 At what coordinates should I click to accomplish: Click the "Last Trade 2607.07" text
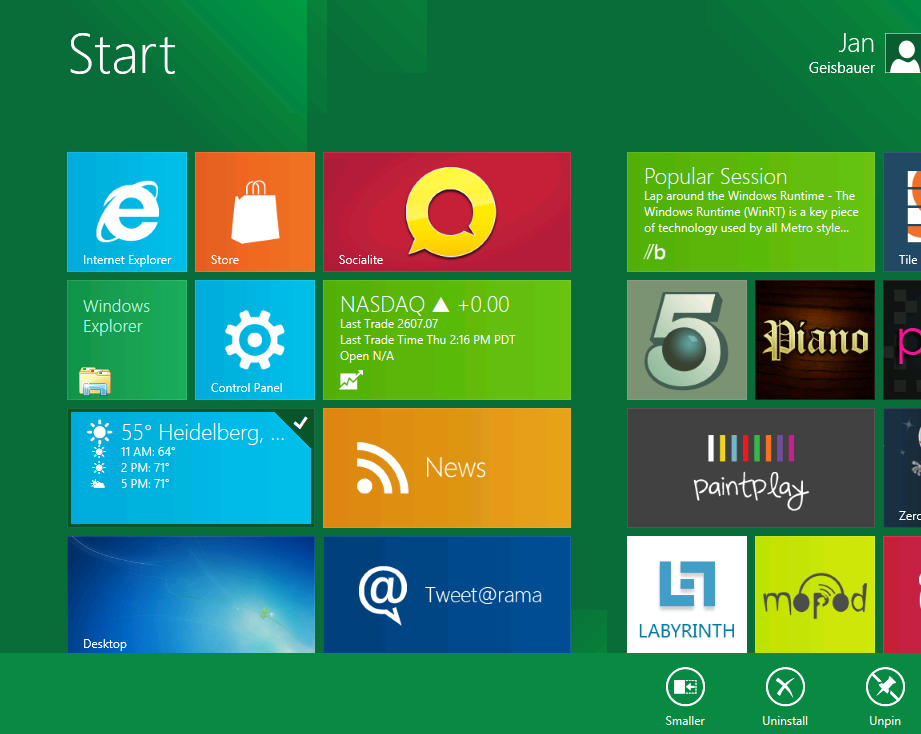click(x=389, y=324)
